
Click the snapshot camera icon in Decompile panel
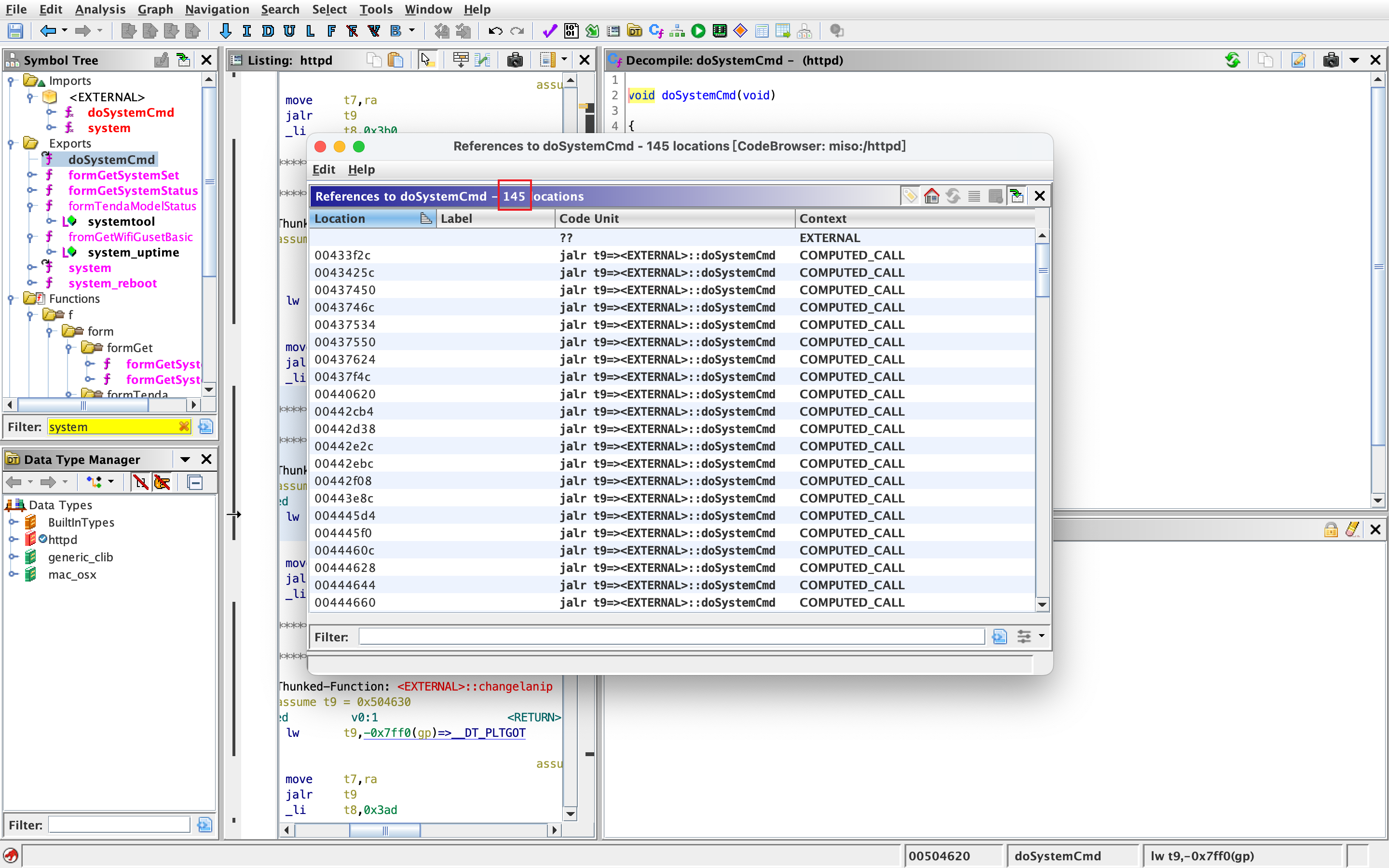1331,60
